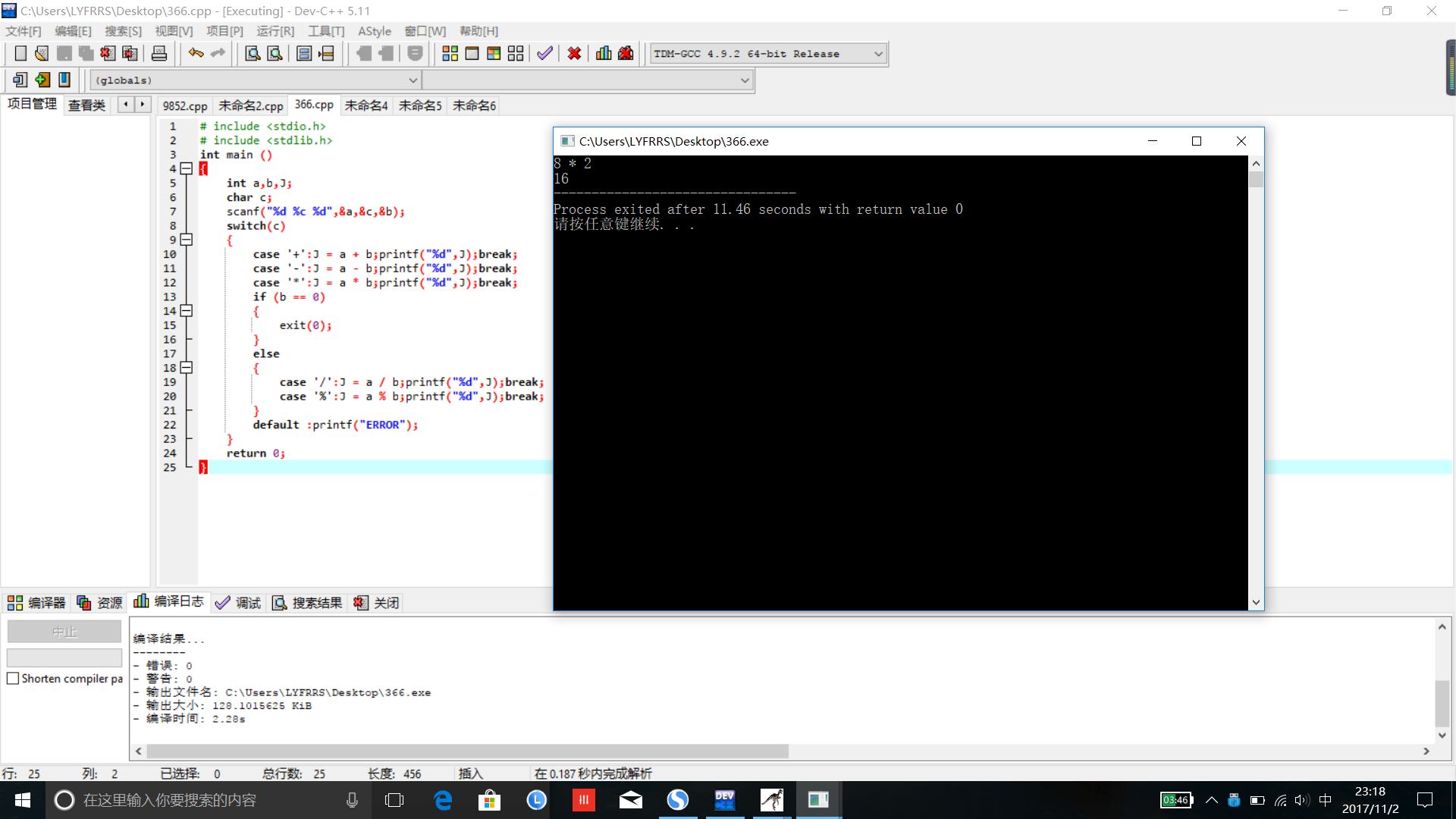Open the 文件[F] menu
Image resolution: width=1456 pixels, height=819 pixels.
24,31
